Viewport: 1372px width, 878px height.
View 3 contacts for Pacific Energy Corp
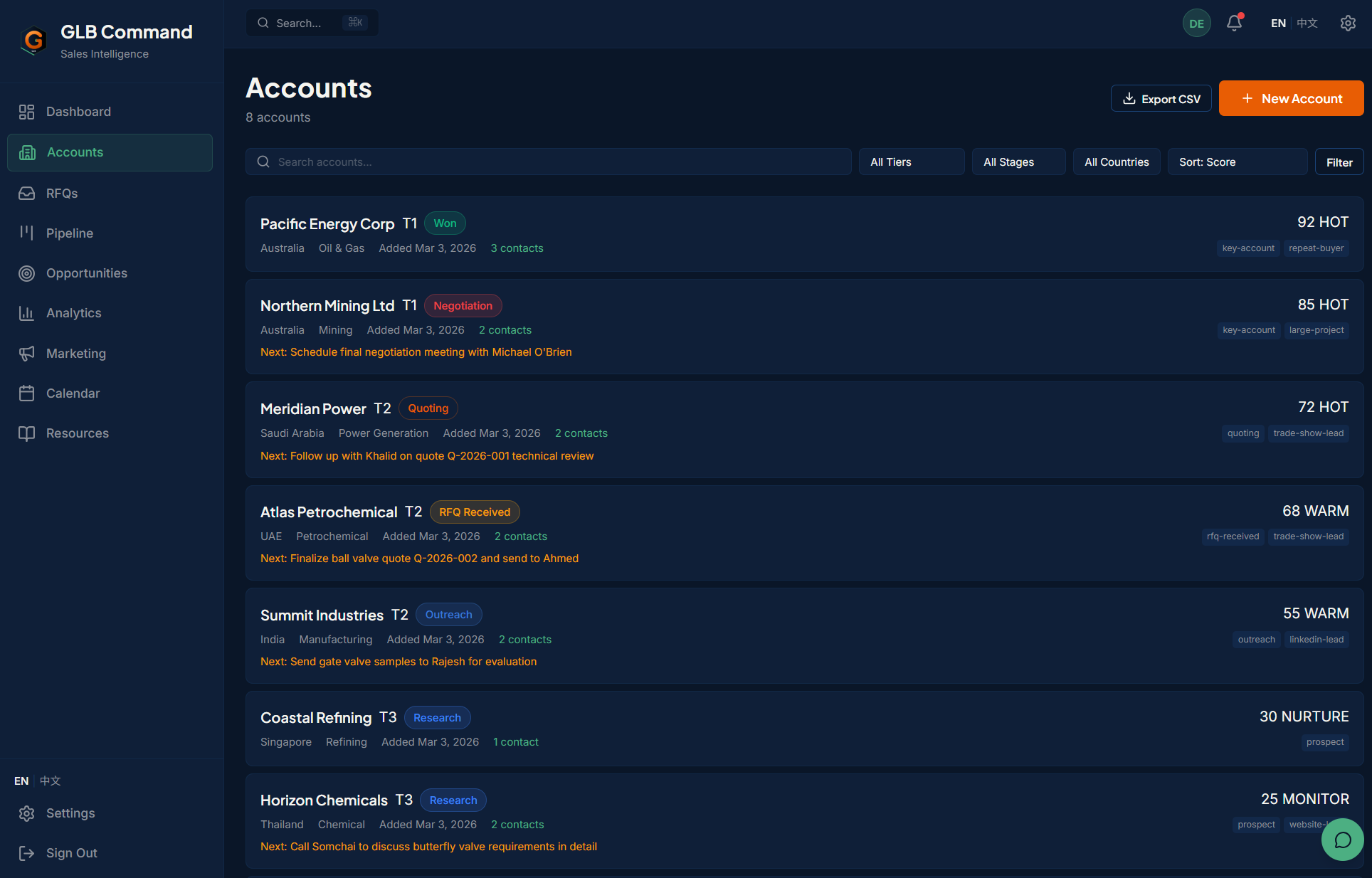517,248
